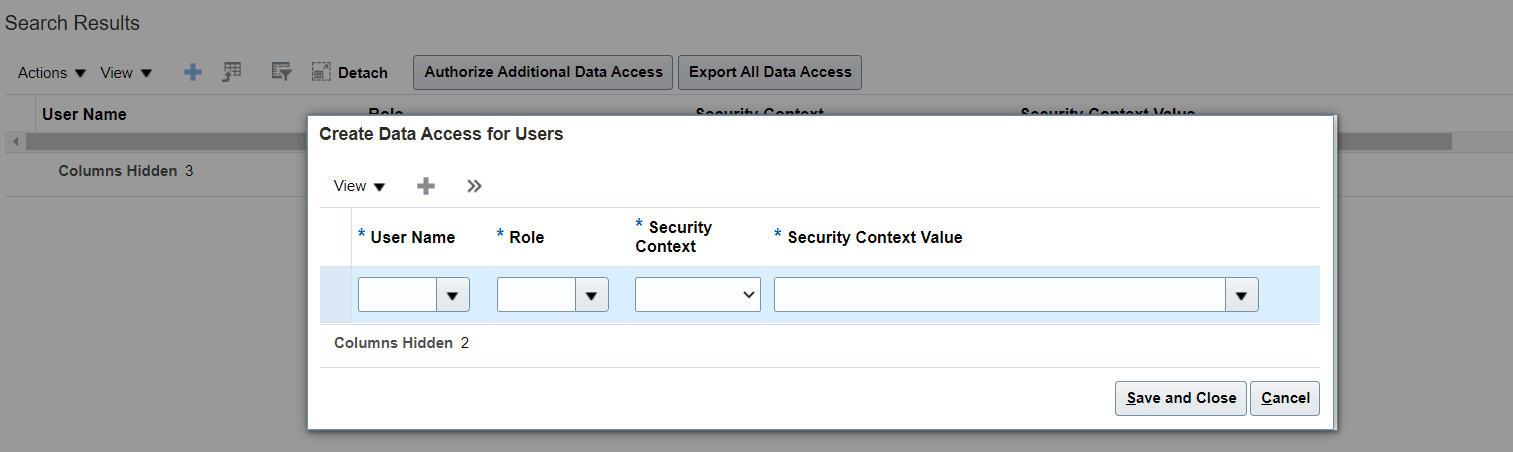The width and height of the screenshot is (1513, 452).
Task: Click the blue plus icon in Search Results toolbar
Action: click(x=194, y=72)
